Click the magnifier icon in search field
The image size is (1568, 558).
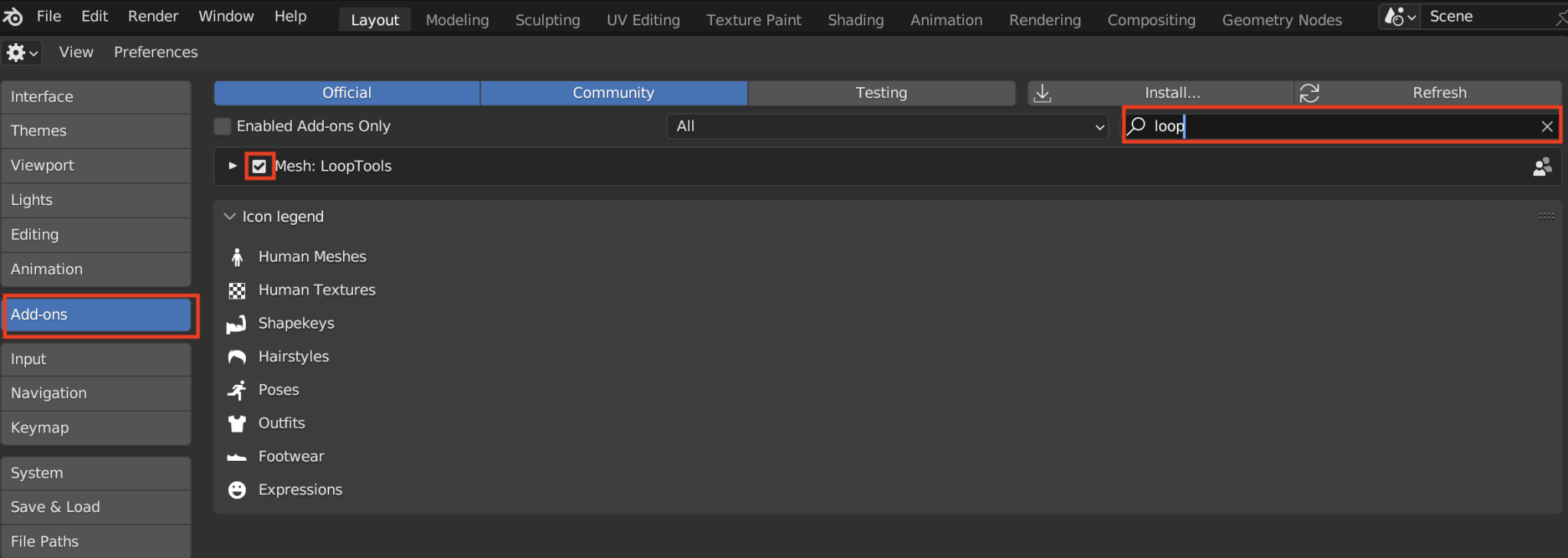1137,126
